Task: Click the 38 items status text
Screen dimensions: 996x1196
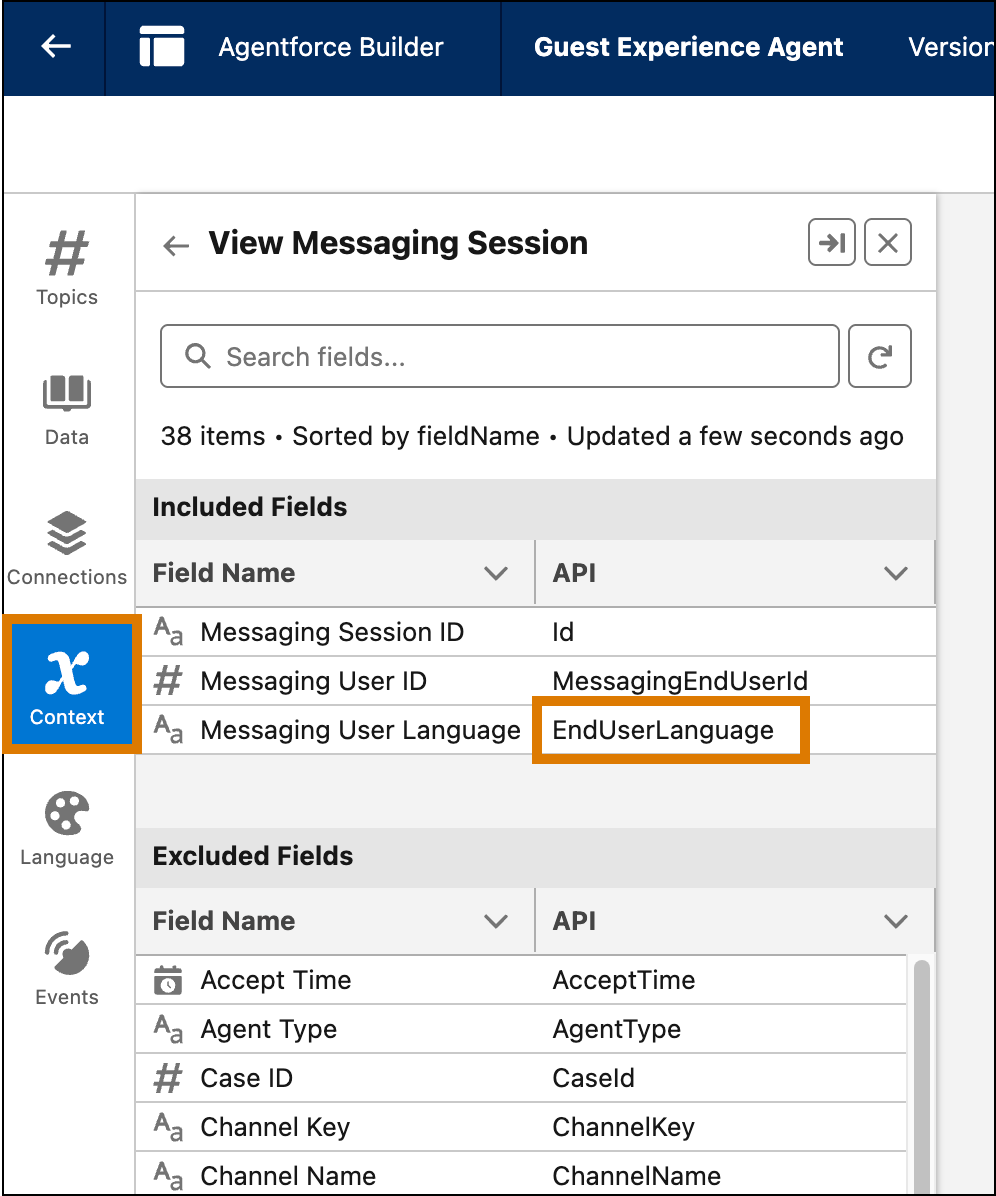Action: (213, 436)
